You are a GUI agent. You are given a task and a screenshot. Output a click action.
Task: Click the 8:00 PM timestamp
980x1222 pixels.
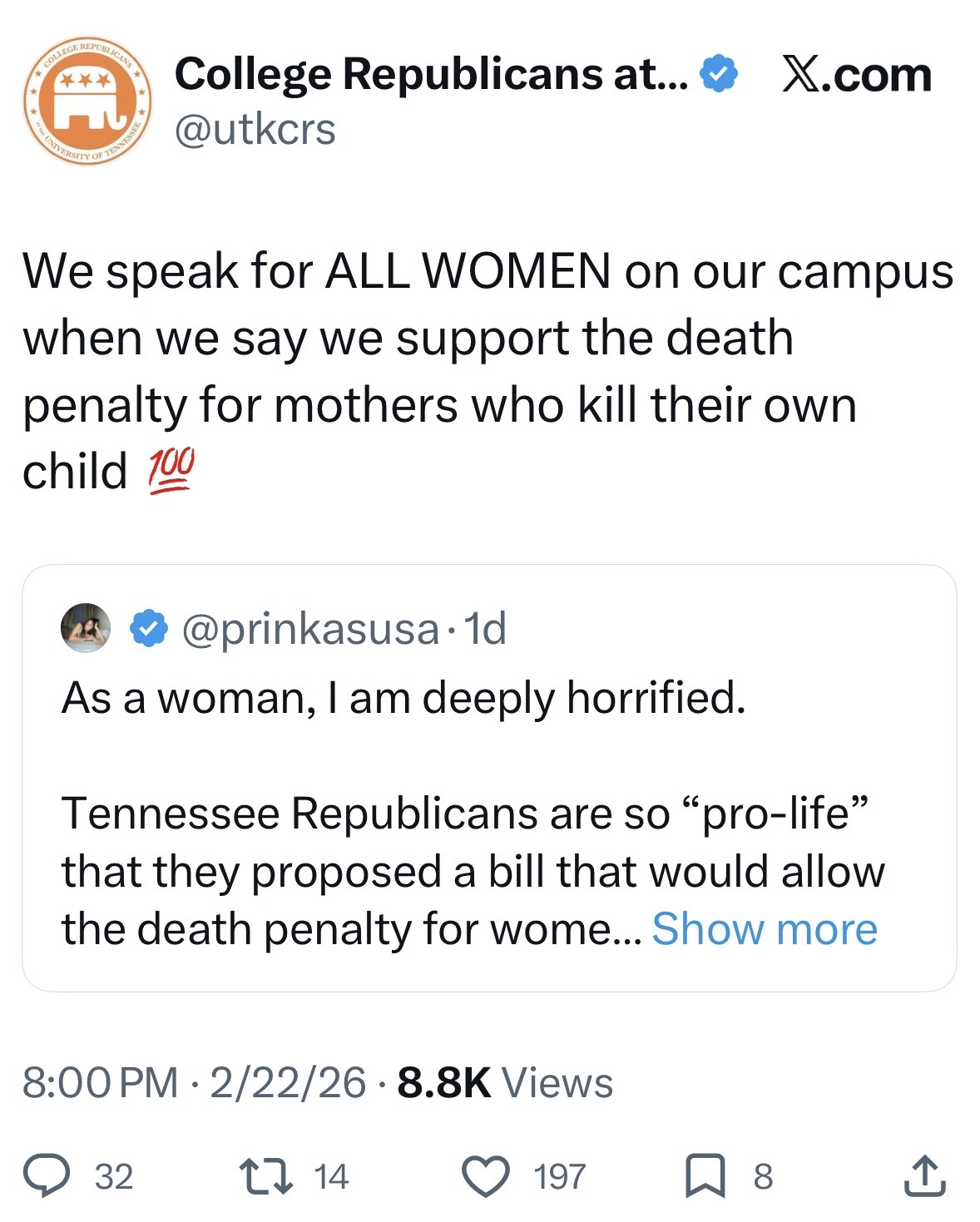tap(100, 1082)
